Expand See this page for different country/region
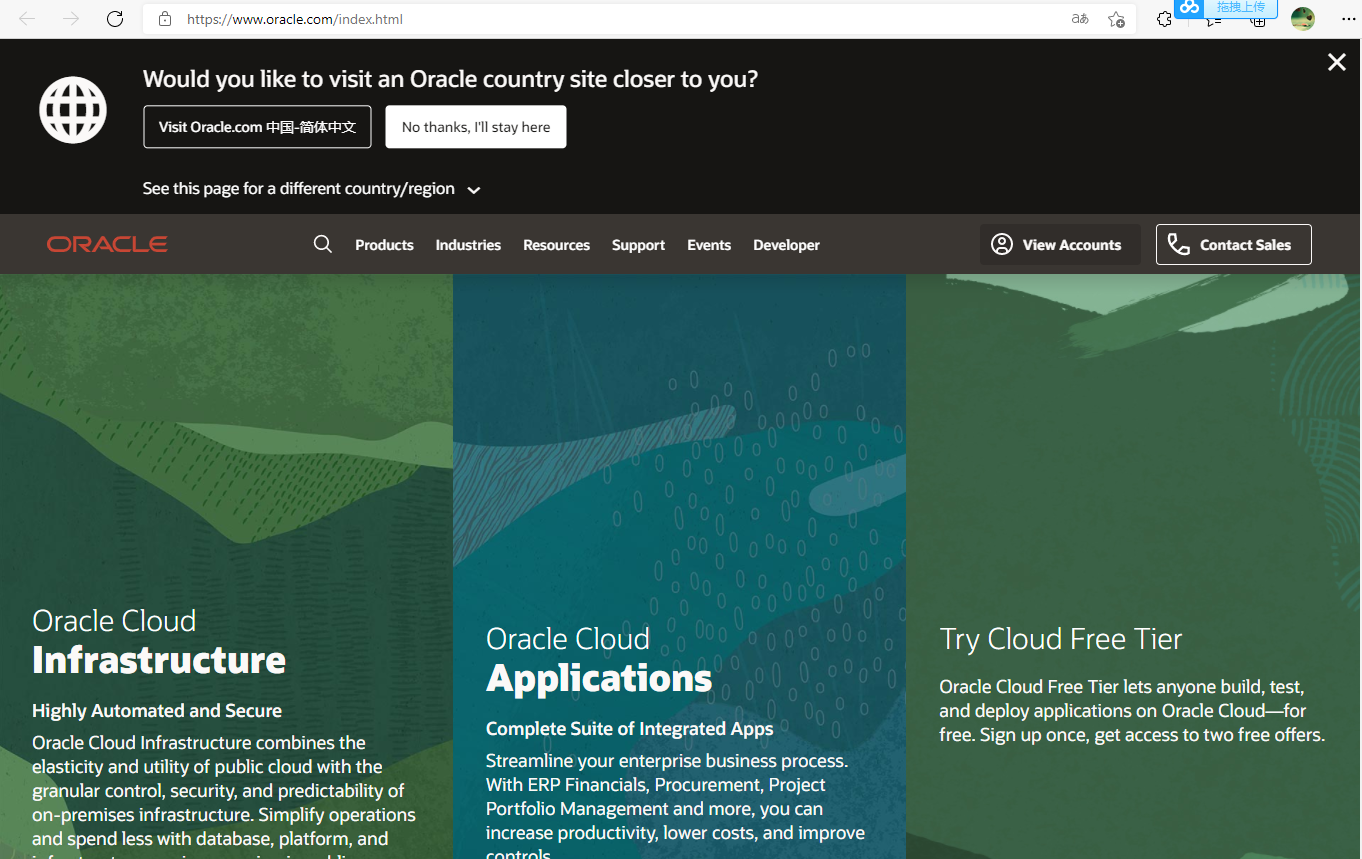This screenshot has width=1362, height=859. click(x=311, y=189)
